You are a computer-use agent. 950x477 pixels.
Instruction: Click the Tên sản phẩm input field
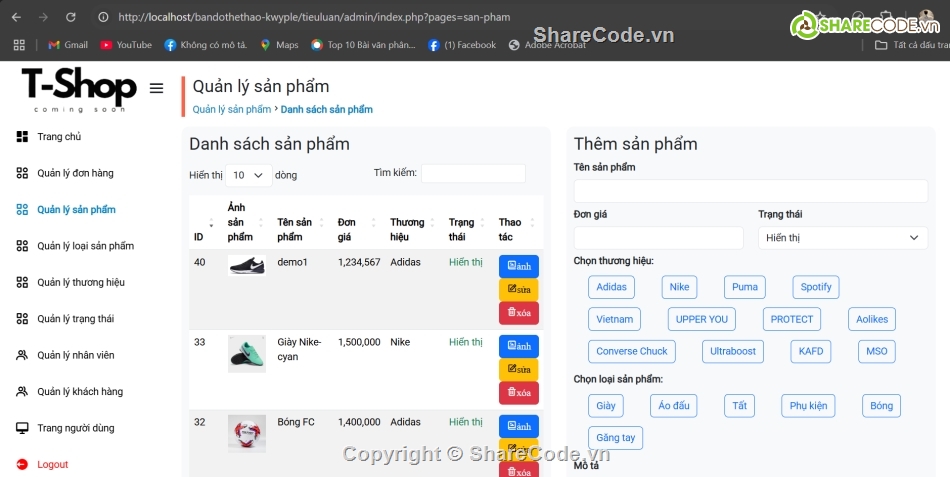(x=751, y=191)
